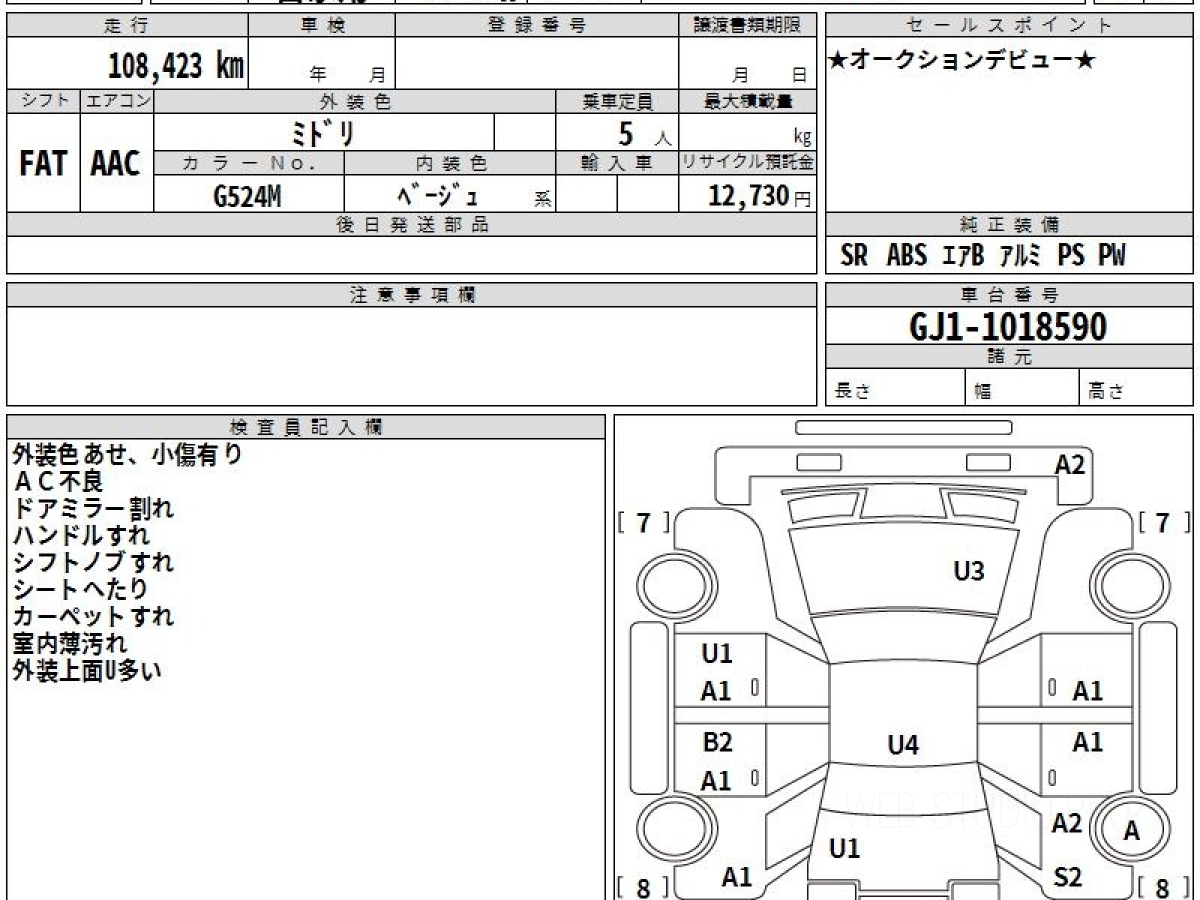Image resolution: width=1200 pixels, height=900 pixels.
Task: Select the 検査員記入欄 header
Action: point(306,426)
